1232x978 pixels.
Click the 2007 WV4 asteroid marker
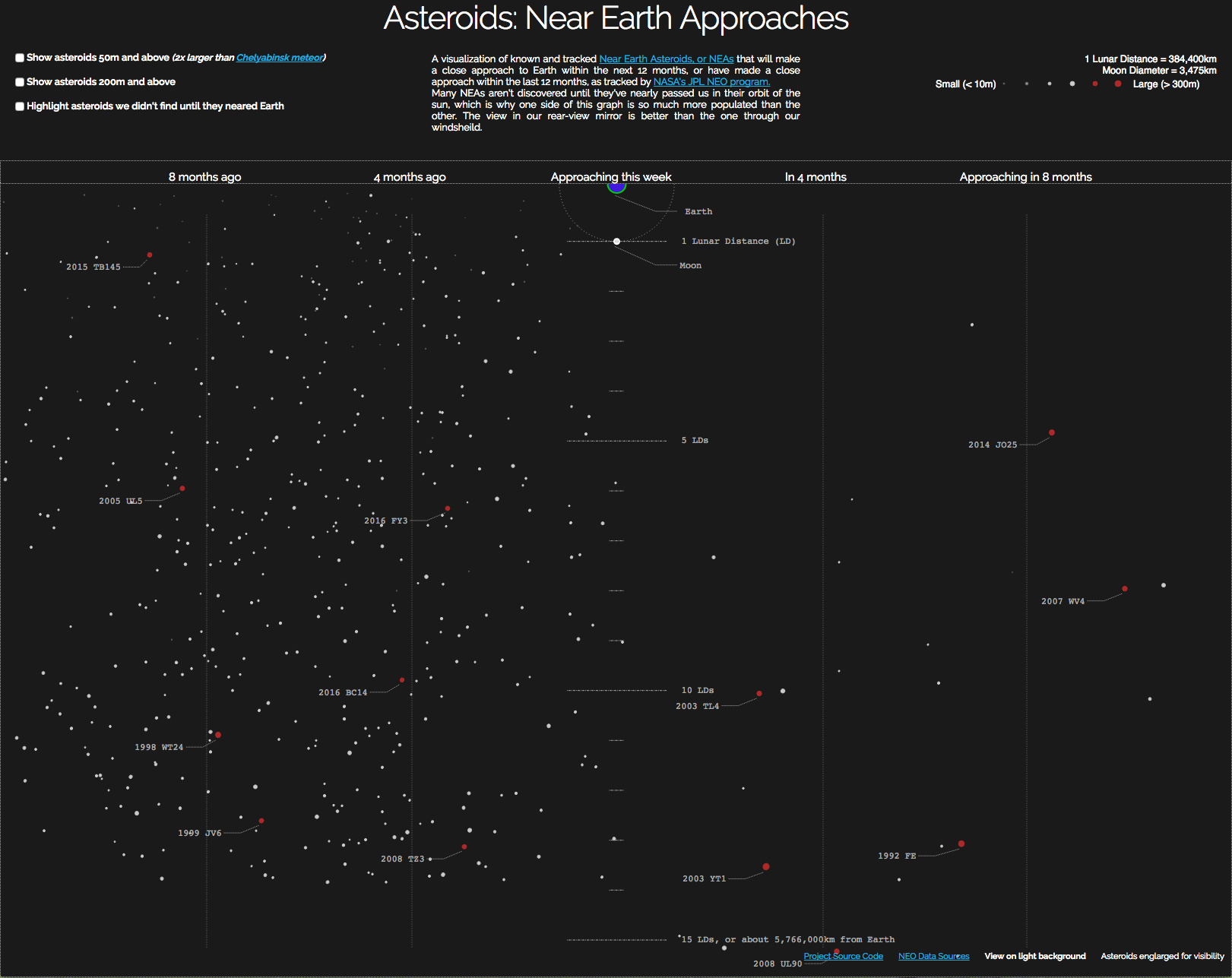coord(1125,587)
